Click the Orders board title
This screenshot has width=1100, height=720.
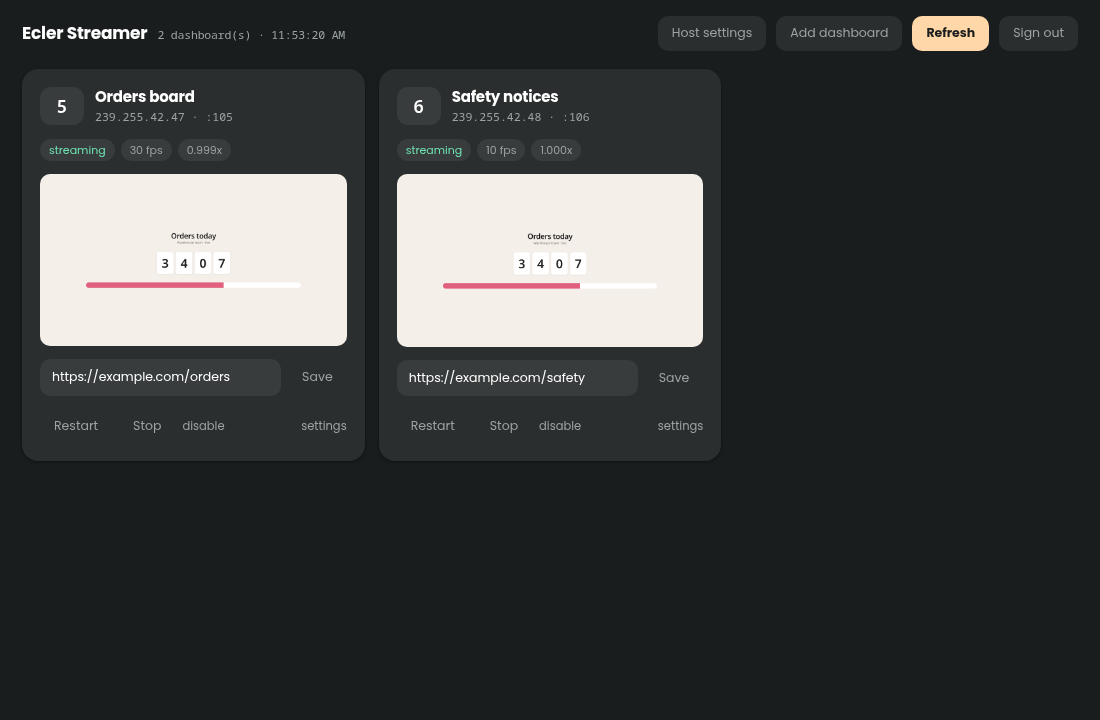coord(145,97)
